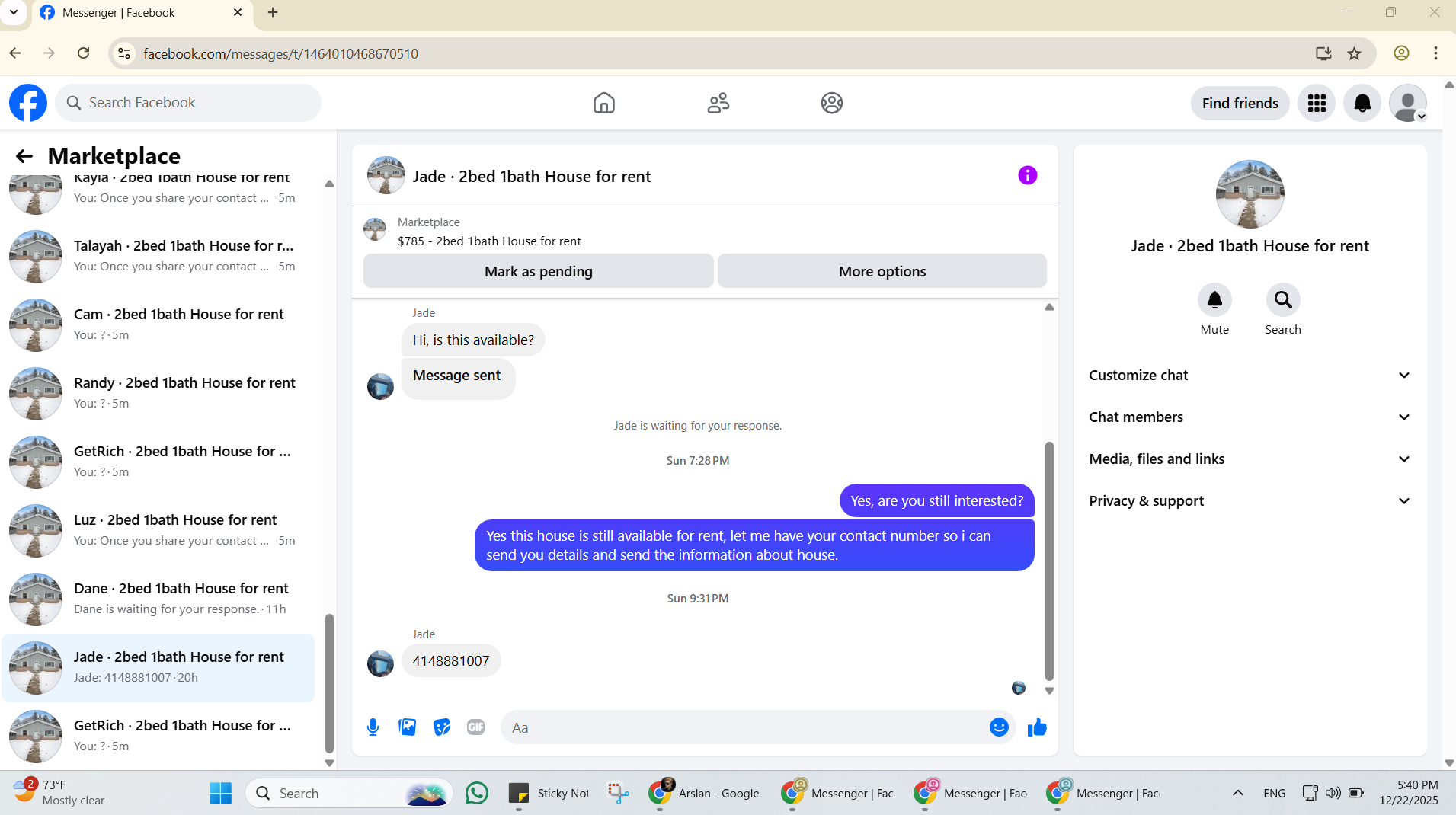
Task: Open the tab search dropdown arrow
Action: click(x=14, y=12)
